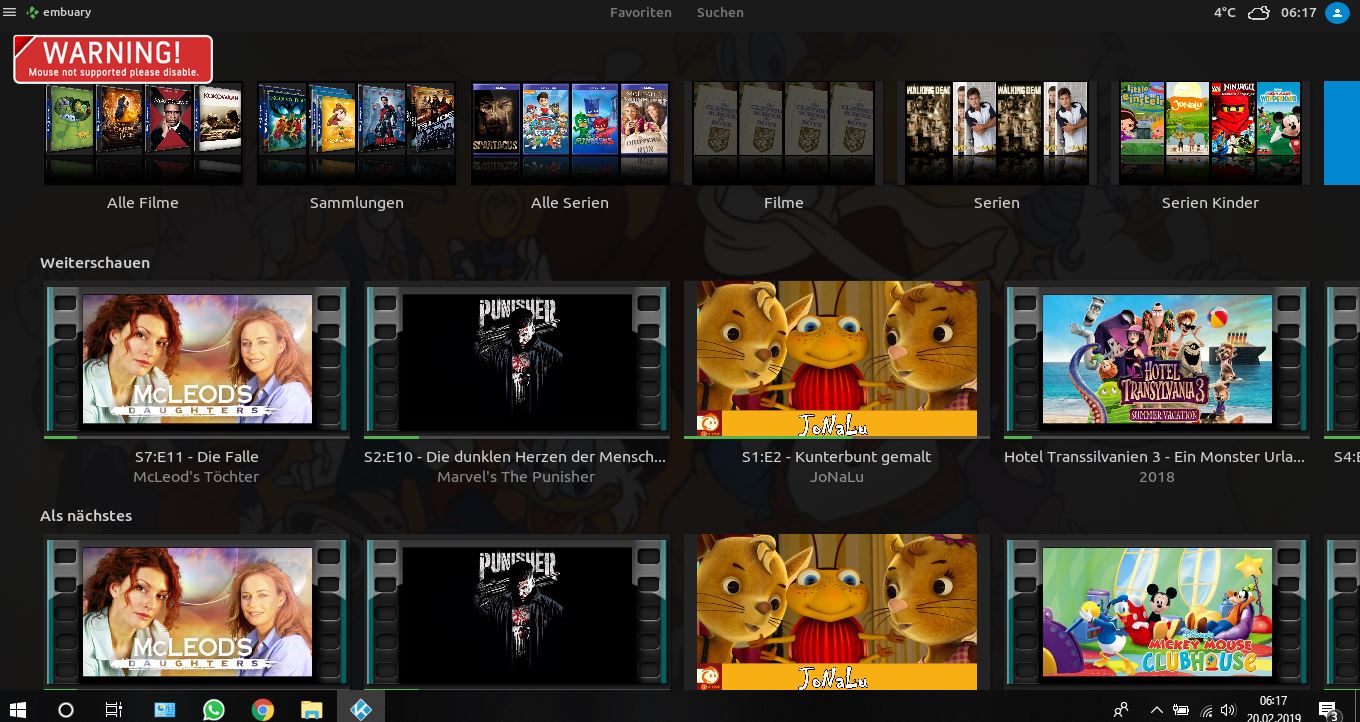Resume the Punisher thumbnail under Weiterschauen
1360x722 pixels.
[517, 359]
